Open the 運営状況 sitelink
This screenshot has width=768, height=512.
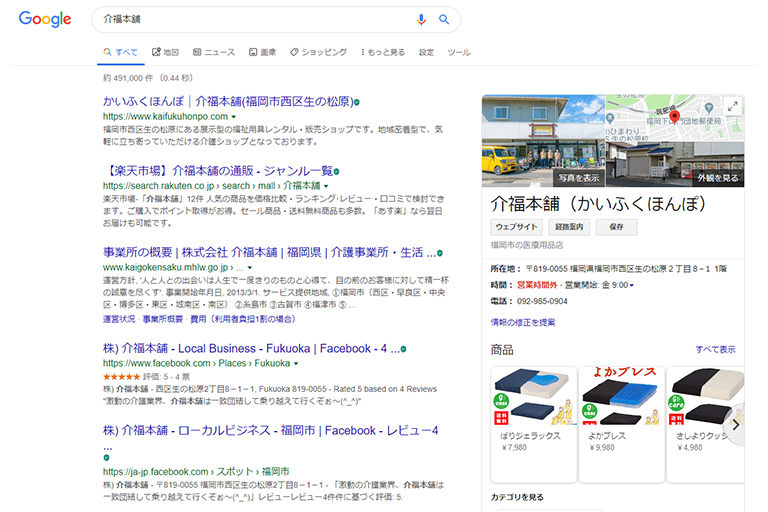point(119,319)
